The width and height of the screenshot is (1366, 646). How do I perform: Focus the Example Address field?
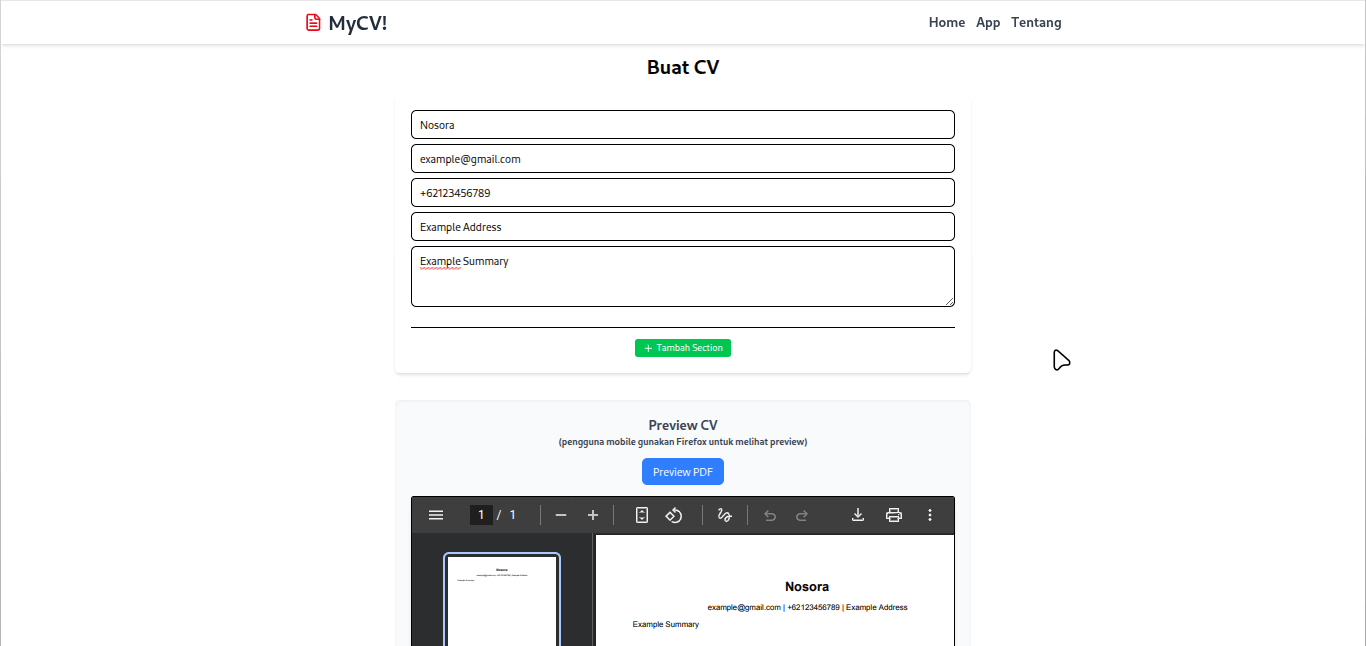(683, 227)
